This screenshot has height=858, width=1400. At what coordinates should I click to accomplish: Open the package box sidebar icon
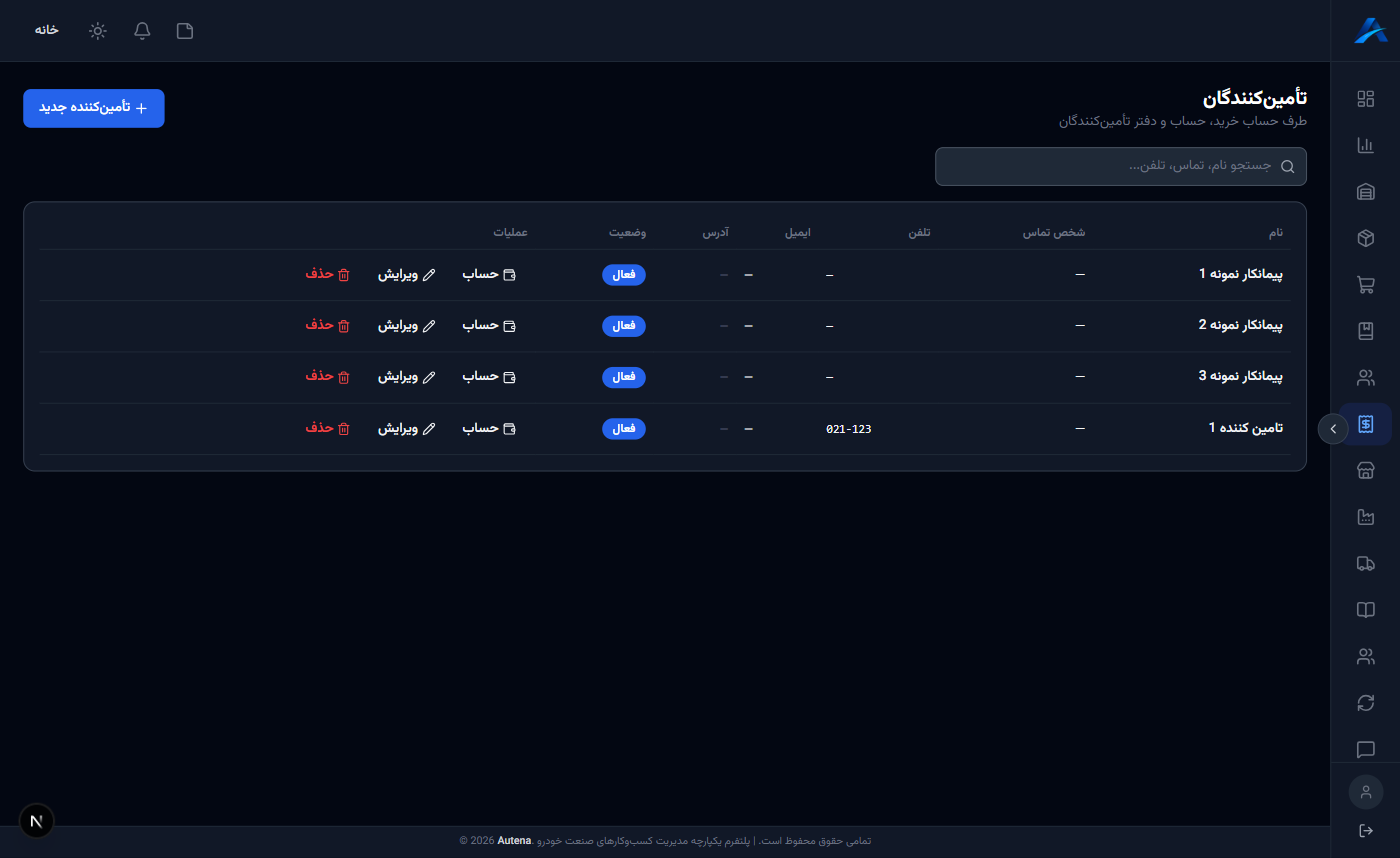1365,238
